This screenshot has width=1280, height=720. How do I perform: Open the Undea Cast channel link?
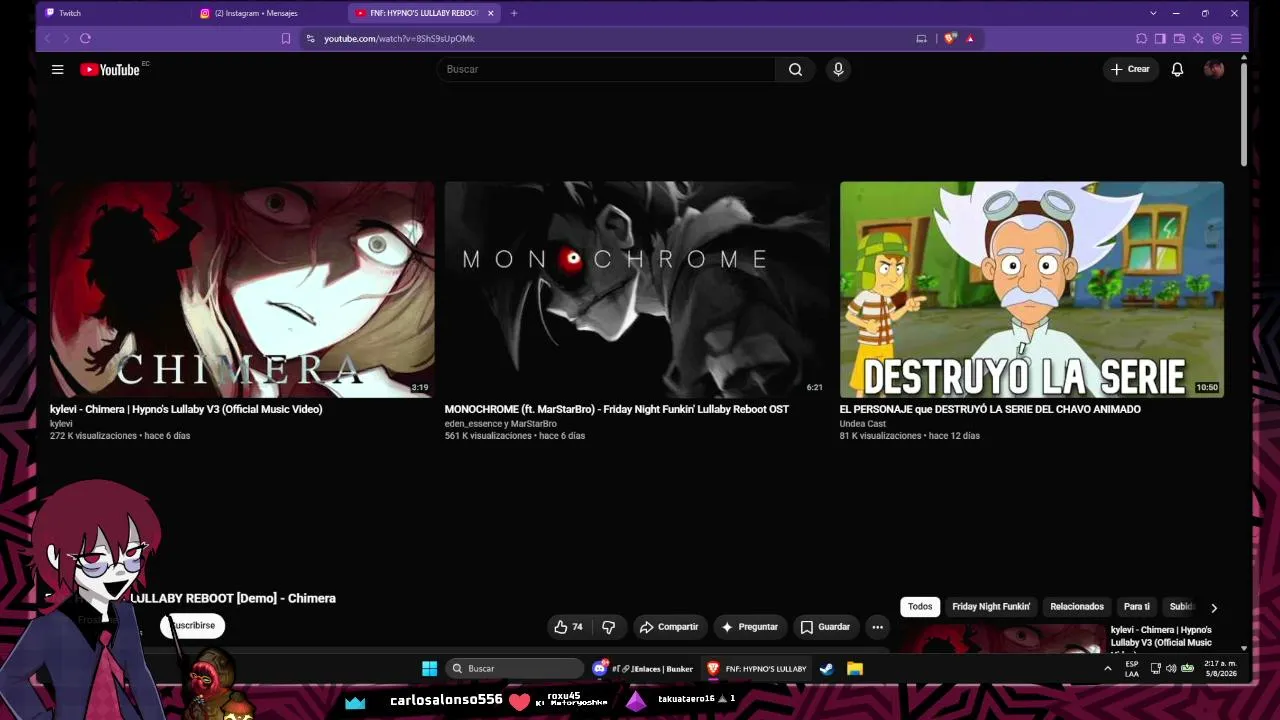point(863,424)
